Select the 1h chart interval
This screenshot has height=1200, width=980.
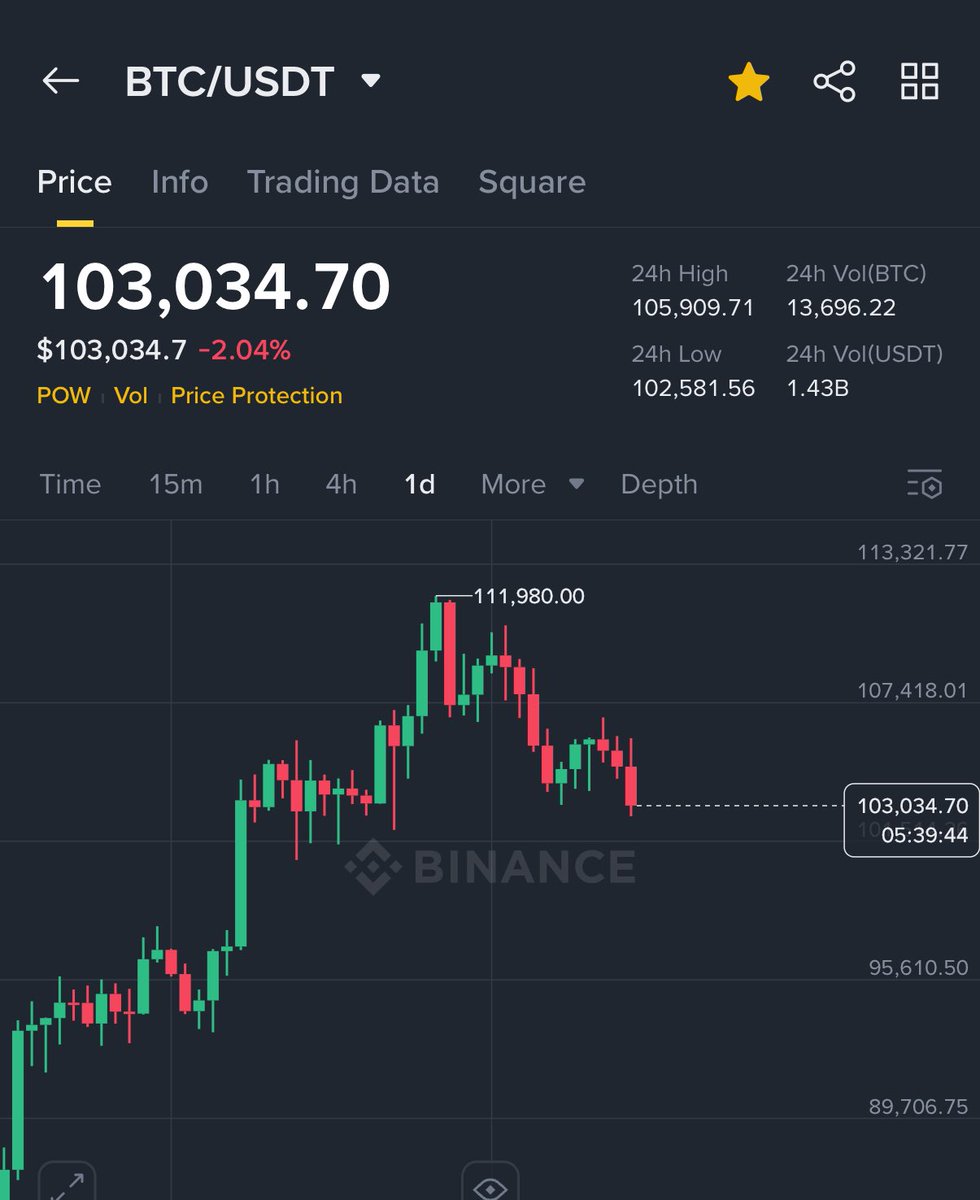(x=264, y=484)
